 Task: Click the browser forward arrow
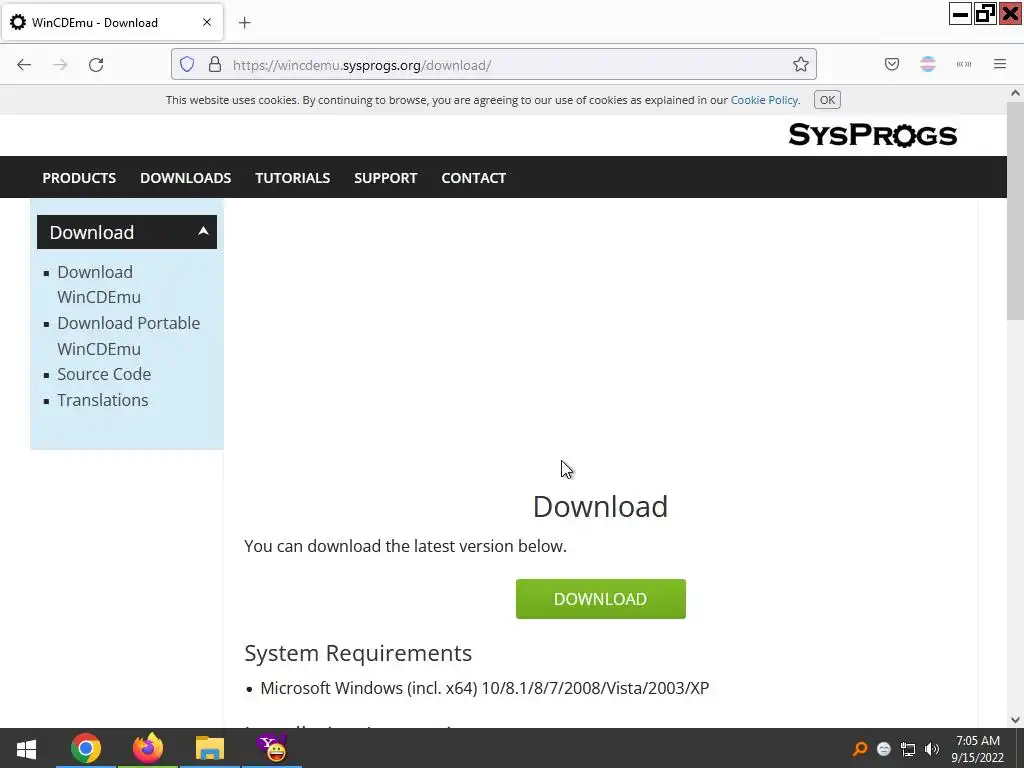click(x=60, y=65)
